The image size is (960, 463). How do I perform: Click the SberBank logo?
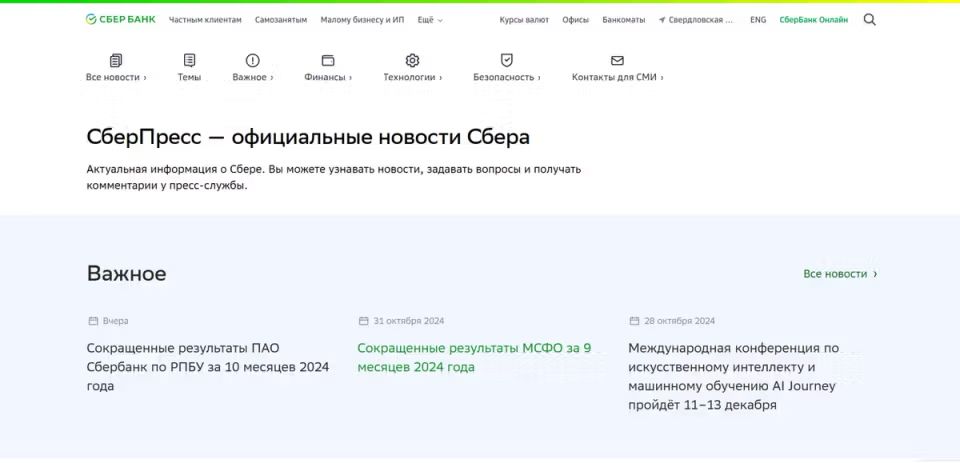[120, 19]
